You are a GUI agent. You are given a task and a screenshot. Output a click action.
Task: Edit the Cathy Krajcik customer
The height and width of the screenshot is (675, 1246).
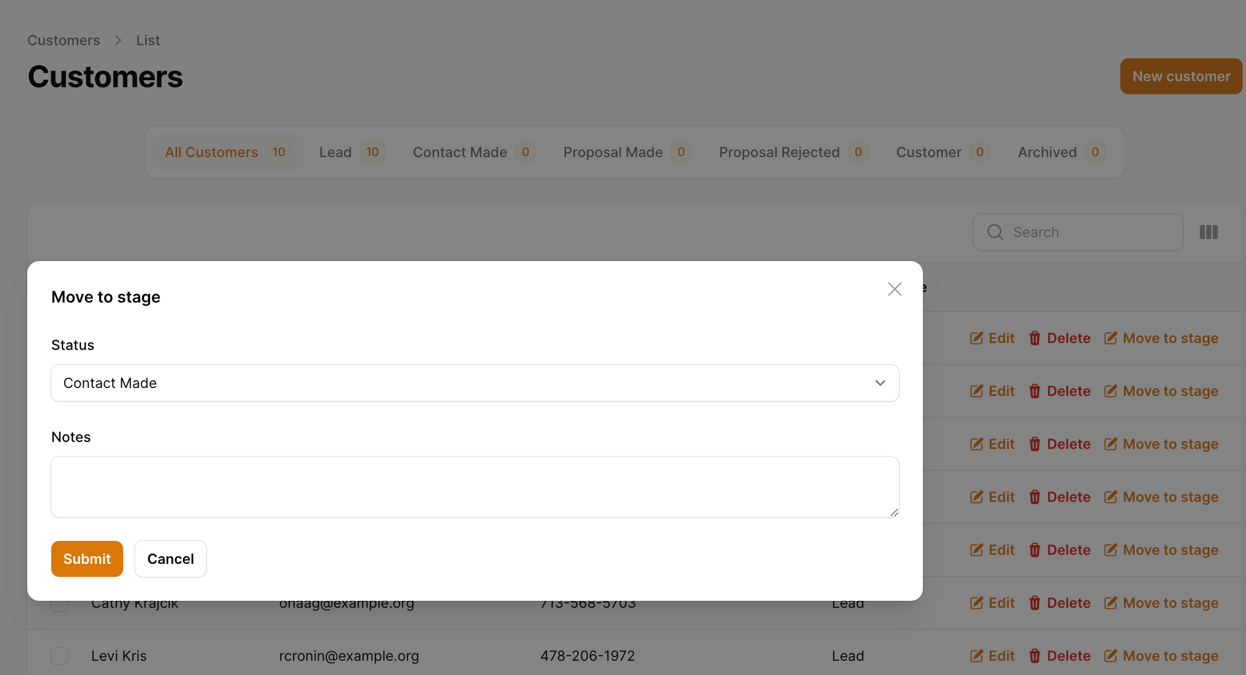992,603
